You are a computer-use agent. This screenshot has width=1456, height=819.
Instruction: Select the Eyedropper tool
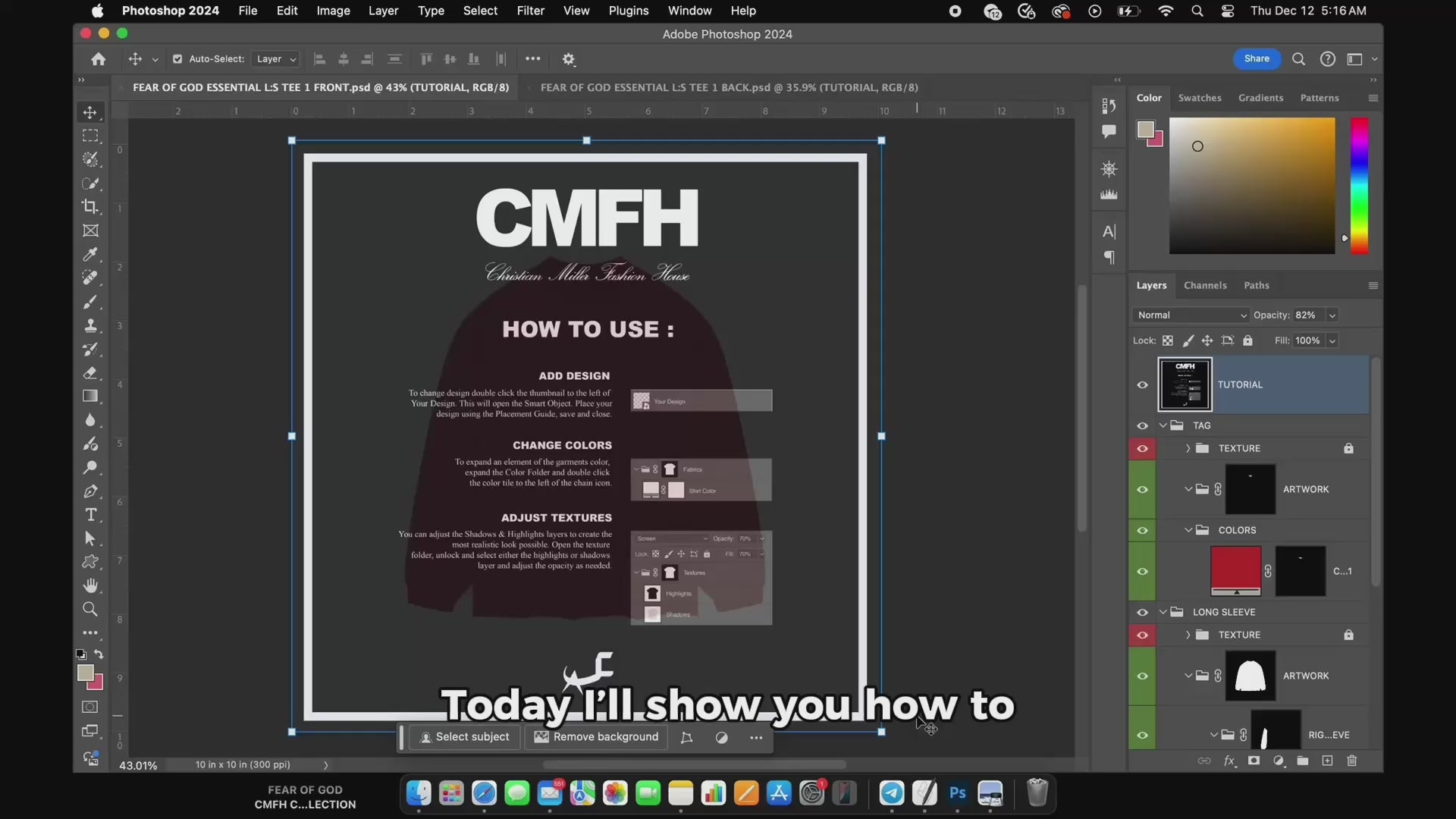pyautogui.click(x=90, y=254)
